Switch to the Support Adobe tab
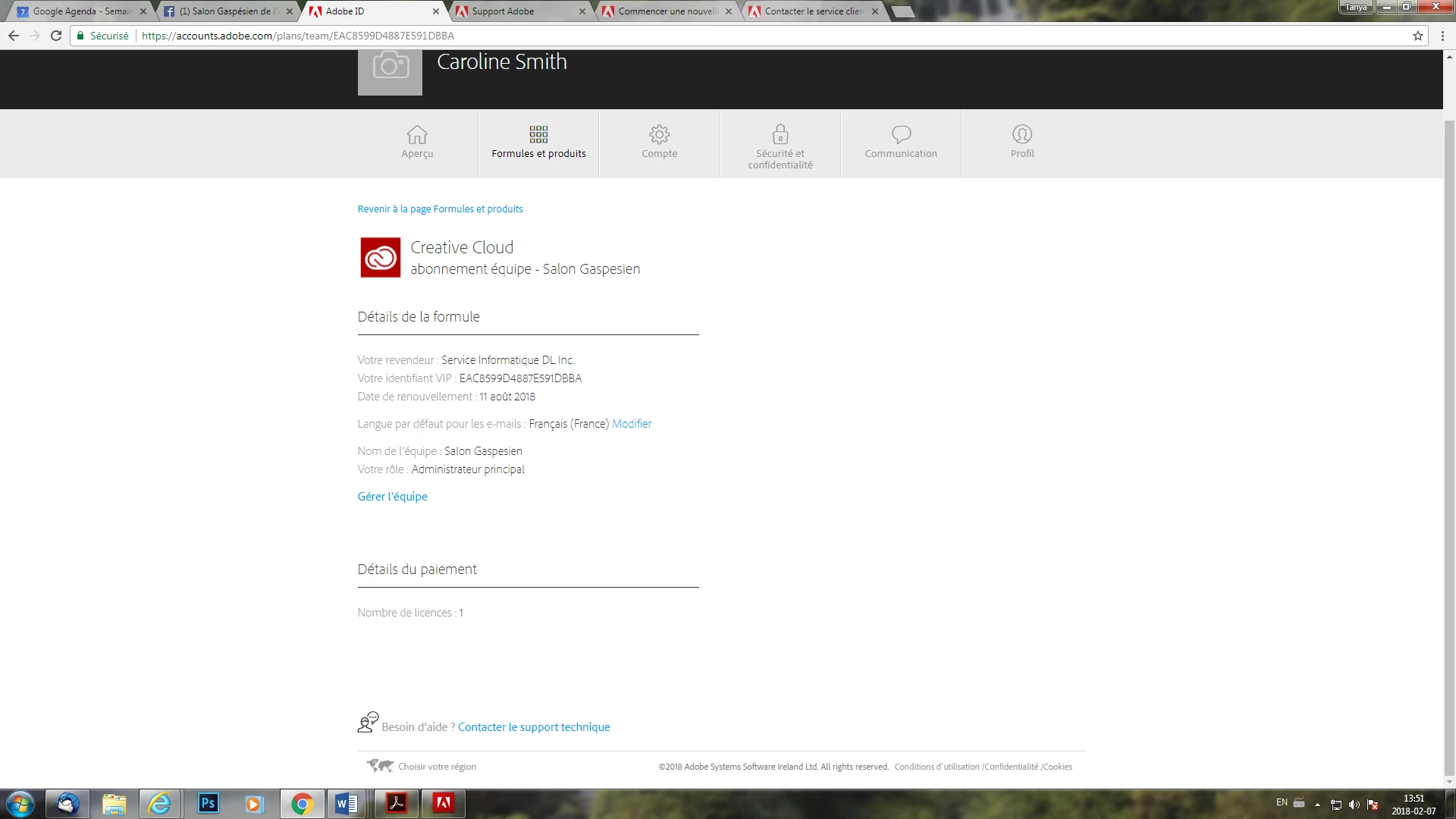The width and height of the screenshot is (1456, 819). coord(503,11)
